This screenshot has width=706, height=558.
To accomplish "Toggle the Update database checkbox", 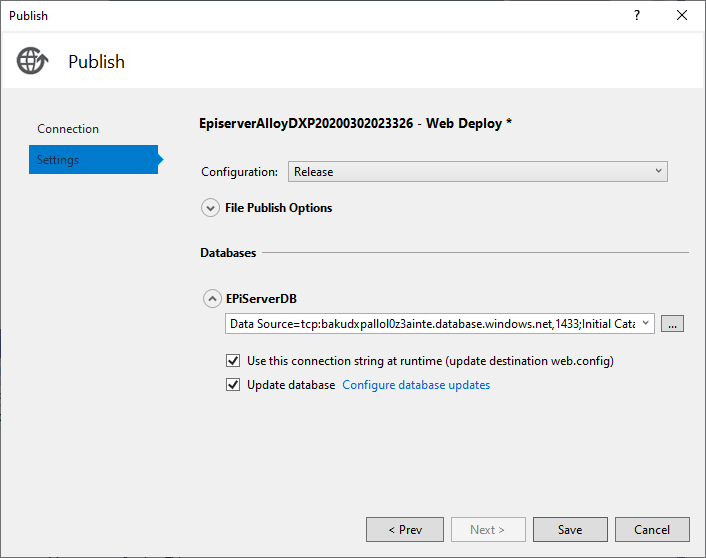I will tap(233, 385).
